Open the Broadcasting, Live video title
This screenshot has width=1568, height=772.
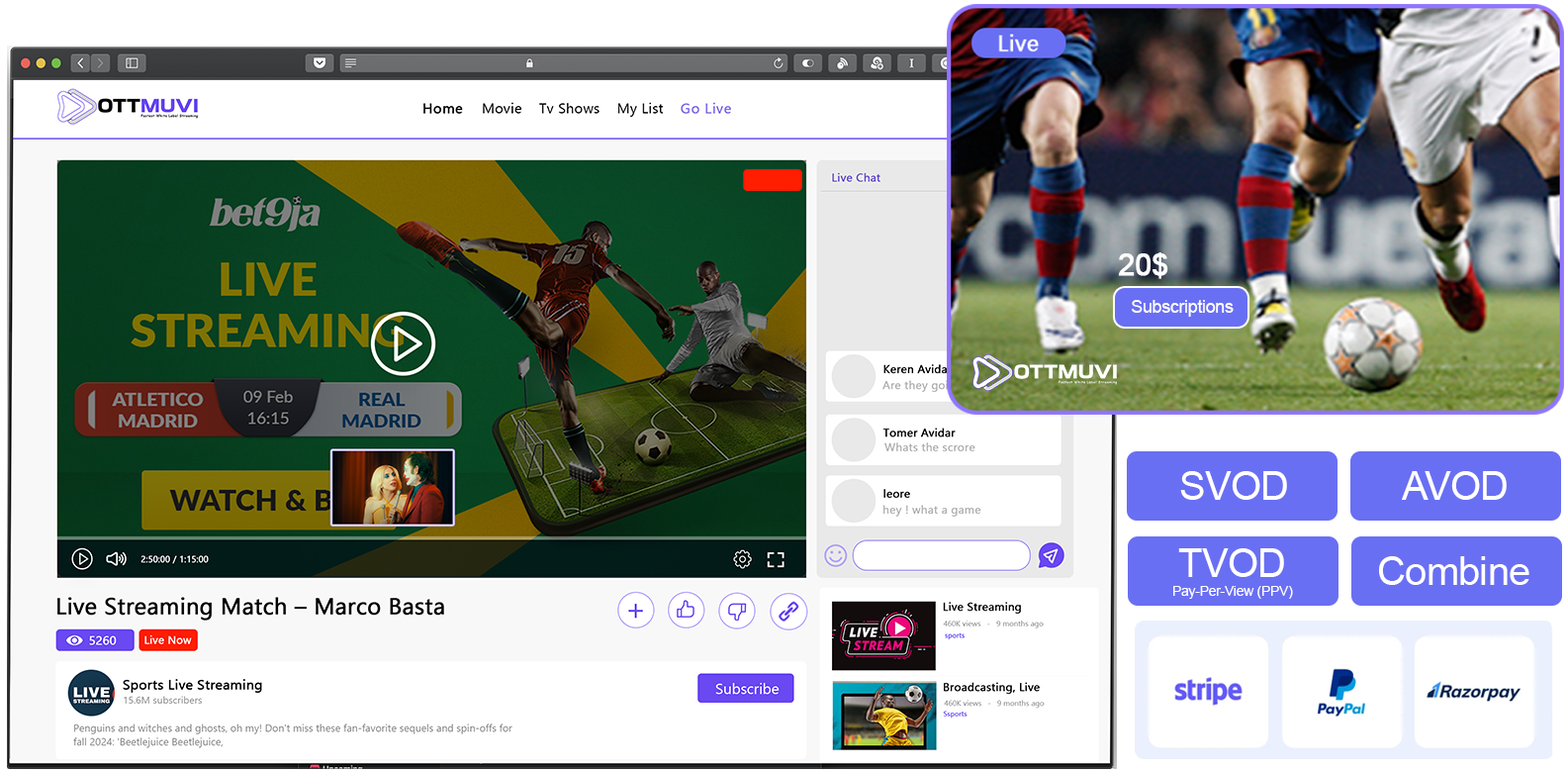point(991,687)
